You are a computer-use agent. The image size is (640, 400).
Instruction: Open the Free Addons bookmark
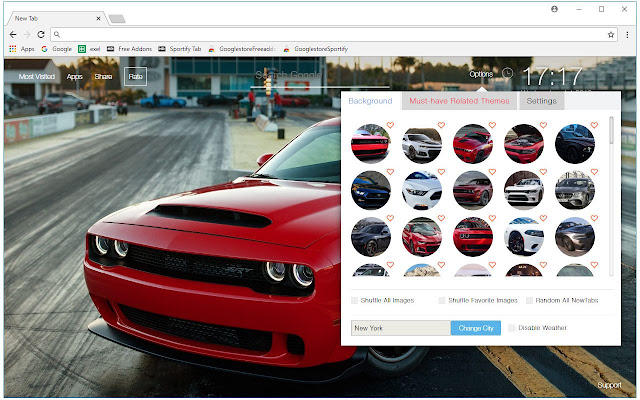pos(129,49)
